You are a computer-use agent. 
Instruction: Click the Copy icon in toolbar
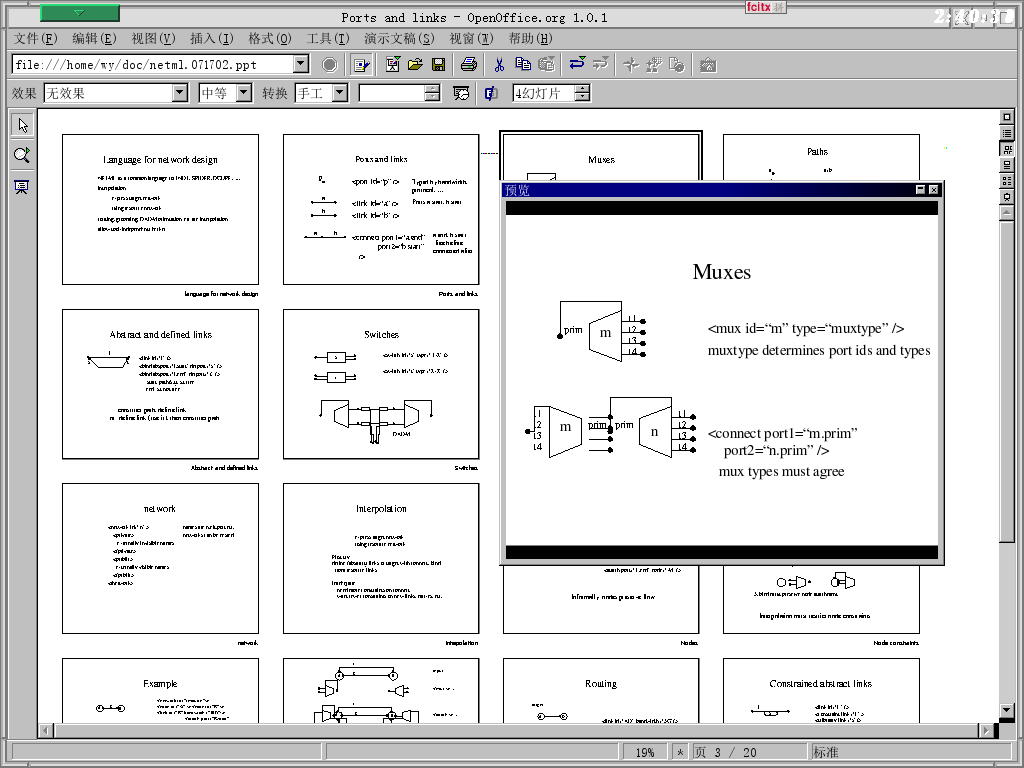tap(523, 64)
